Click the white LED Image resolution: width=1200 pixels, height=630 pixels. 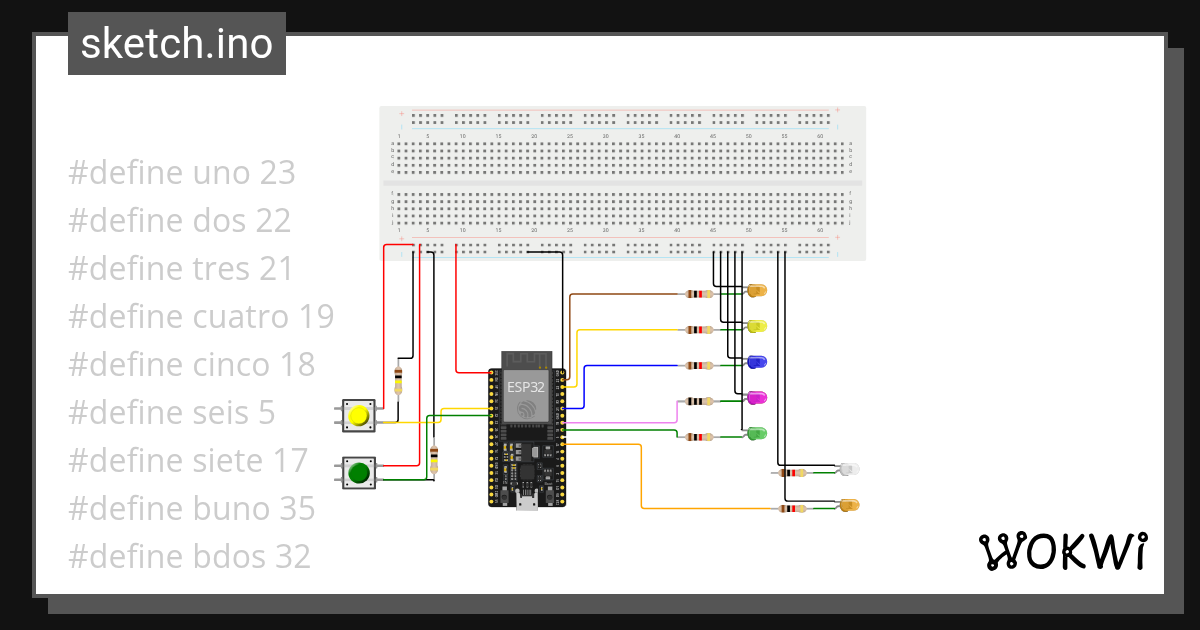(x=849, y=470)
